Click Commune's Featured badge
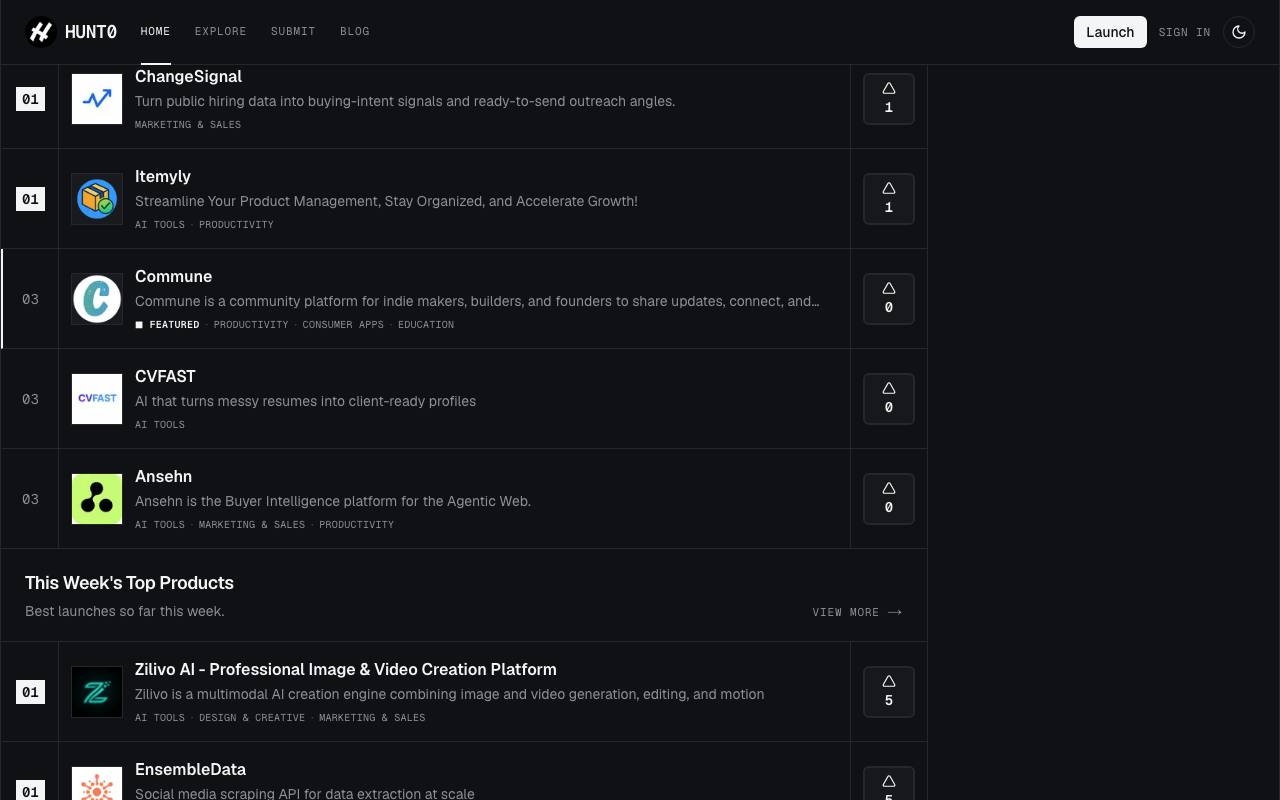The width and height of the screenshot is (1280, 800). tap(168, 325)
